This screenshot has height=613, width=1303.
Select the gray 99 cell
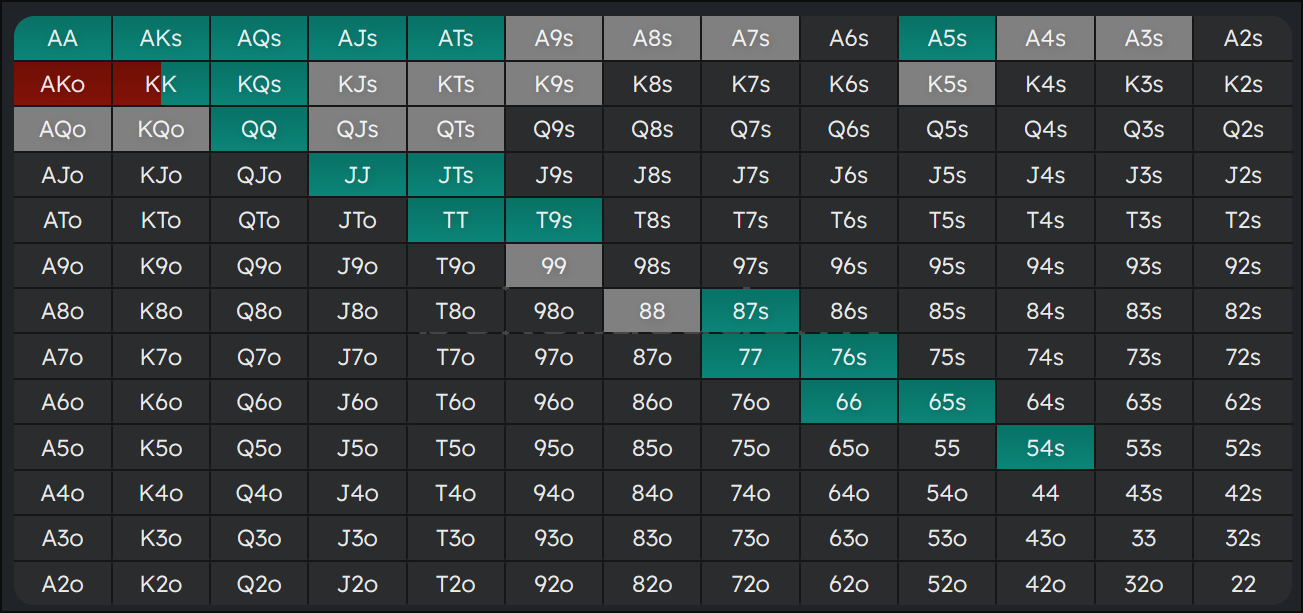coord(554,267)
